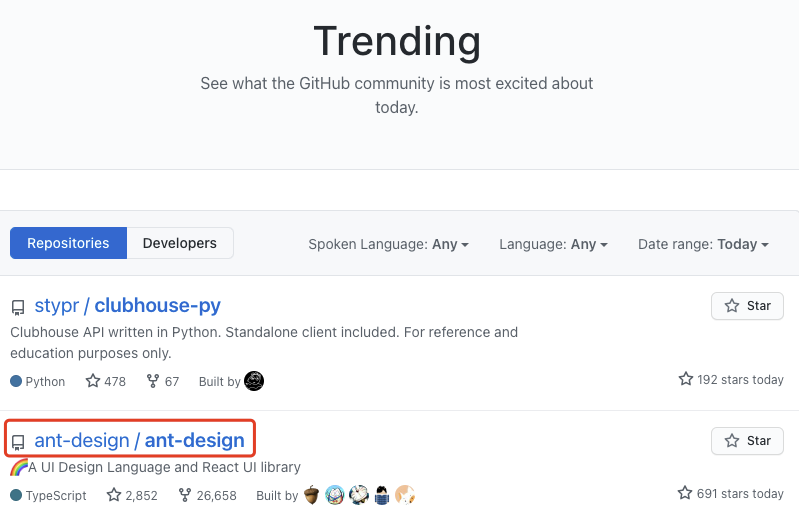Click the clubhouse-py contributor avatar
The width and height of the screenshot is (799, 524).
[254, 381]
